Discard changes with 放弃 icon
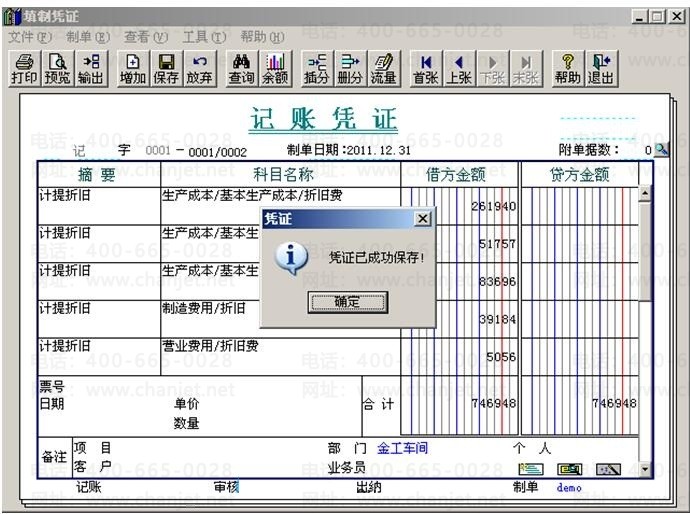The width and height of the screenshot is (690, 514). tap(200, 69)
